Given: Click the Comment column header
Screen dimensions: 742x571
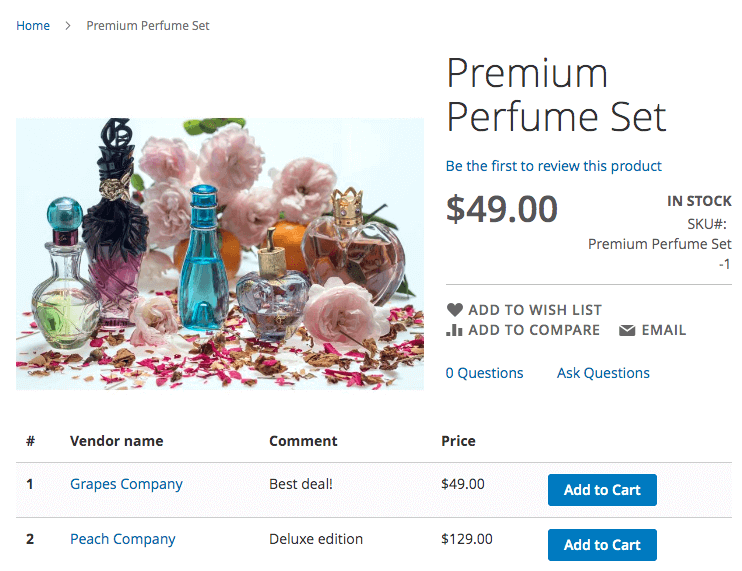Looking at the screenshot, I should 303,441.
